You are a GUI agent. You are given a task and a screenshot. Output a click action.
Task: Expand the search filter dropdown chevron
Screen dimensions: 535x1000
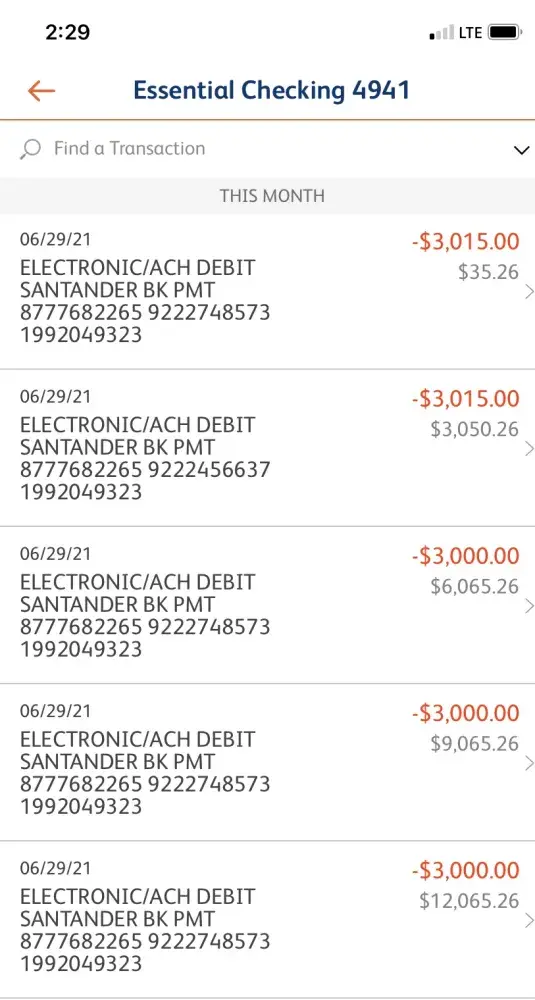(521, 151)
